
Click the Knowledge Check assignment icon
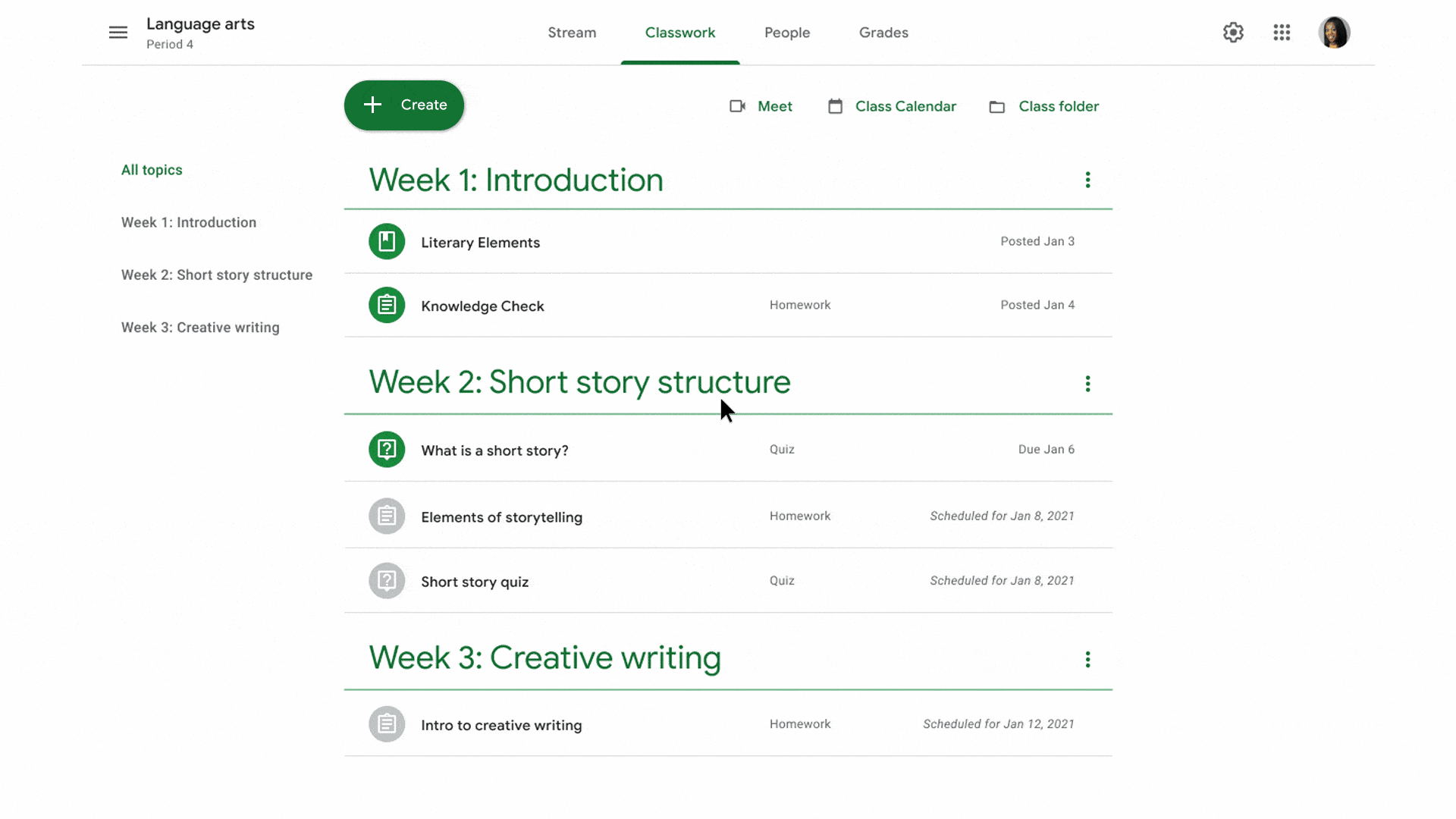tap(387, 305)
